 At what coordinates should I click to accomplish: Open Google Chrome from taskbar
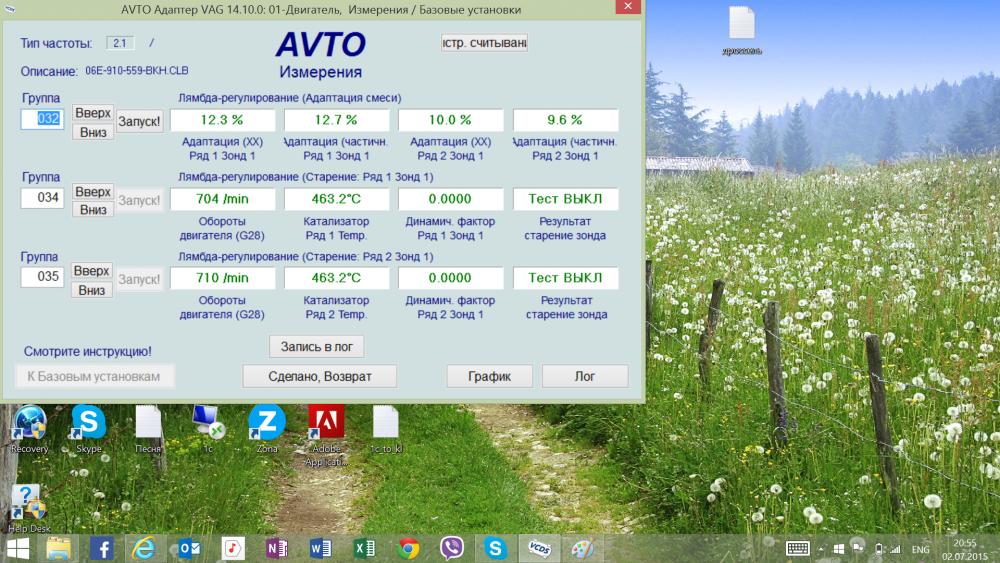[x=409, y=548]
